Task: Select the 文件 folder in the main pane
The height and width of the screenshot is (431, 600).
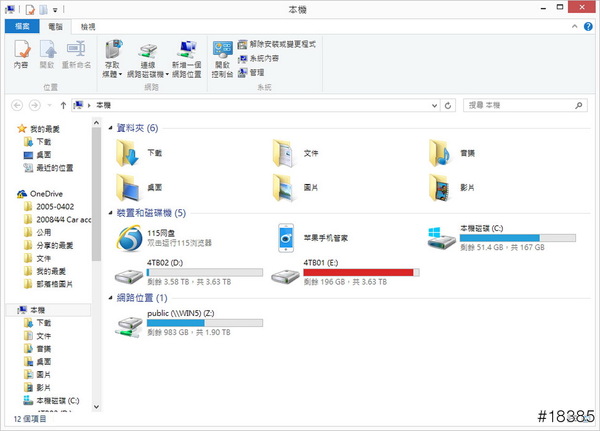Action: 296,153
